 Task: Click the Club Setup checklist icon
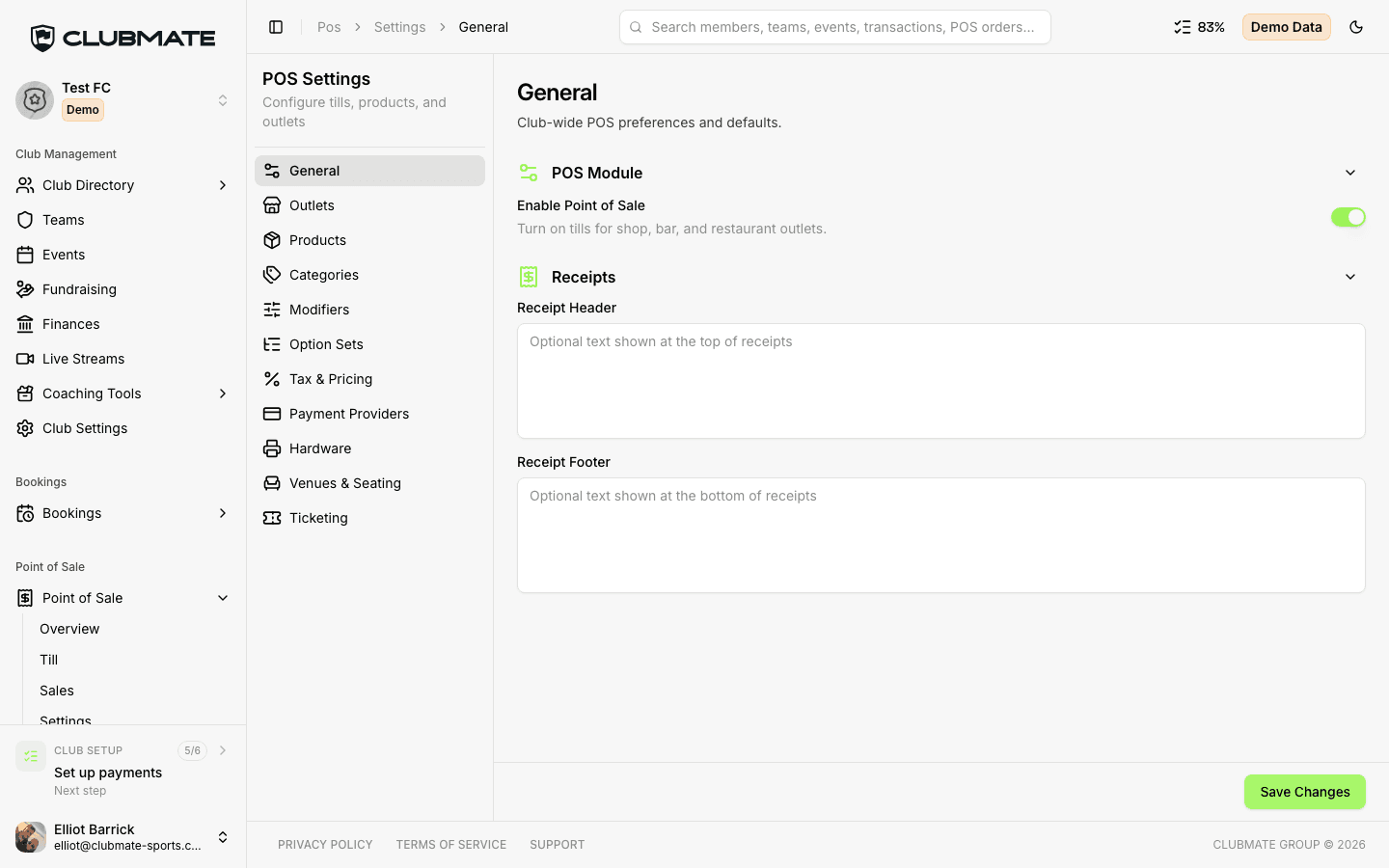pos(31,756)
